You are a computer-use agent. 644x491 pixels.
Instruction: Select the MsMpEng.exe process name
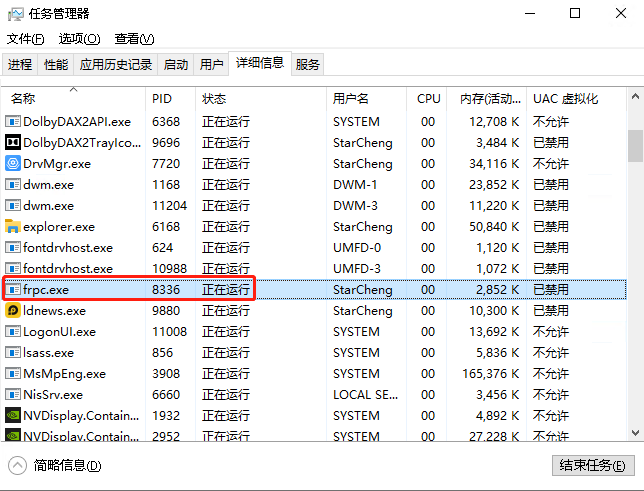pos(64,373)
